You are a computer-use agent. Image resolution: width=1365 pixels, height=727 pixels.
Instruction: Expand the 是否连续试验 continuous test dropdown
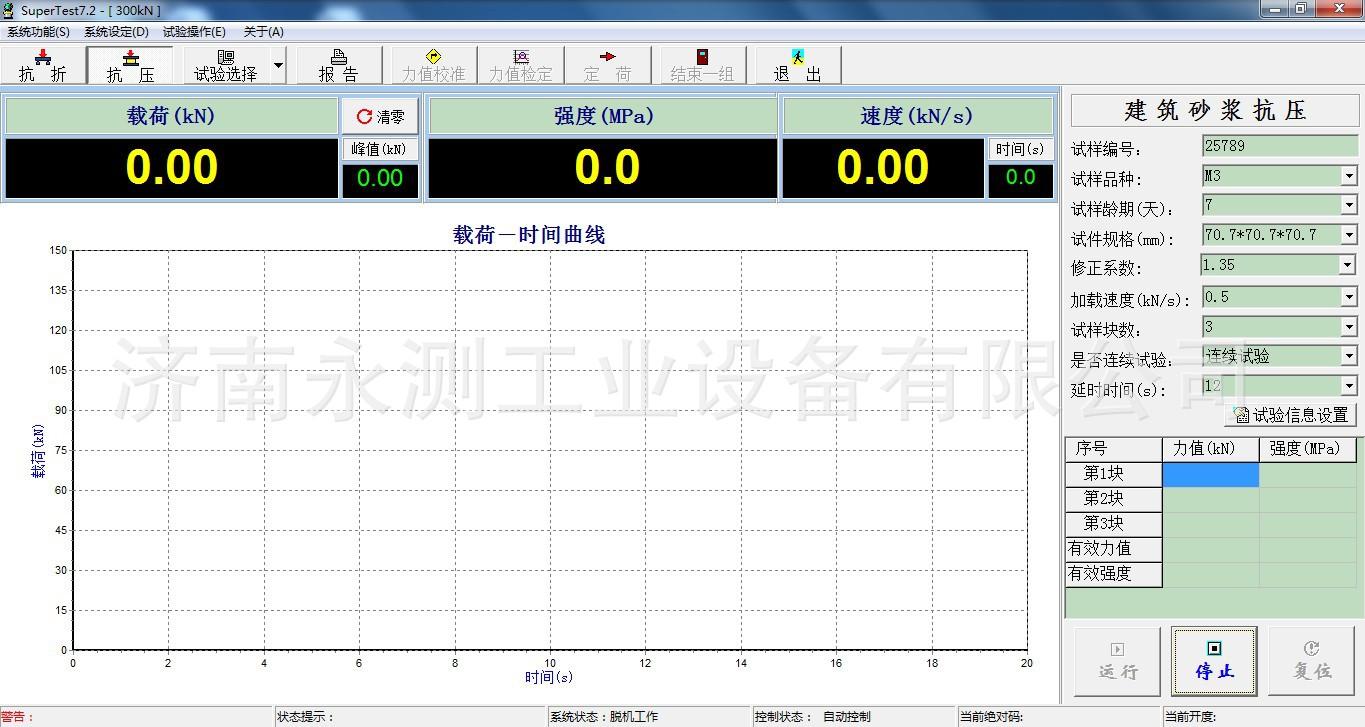(x=1348, y=357)
